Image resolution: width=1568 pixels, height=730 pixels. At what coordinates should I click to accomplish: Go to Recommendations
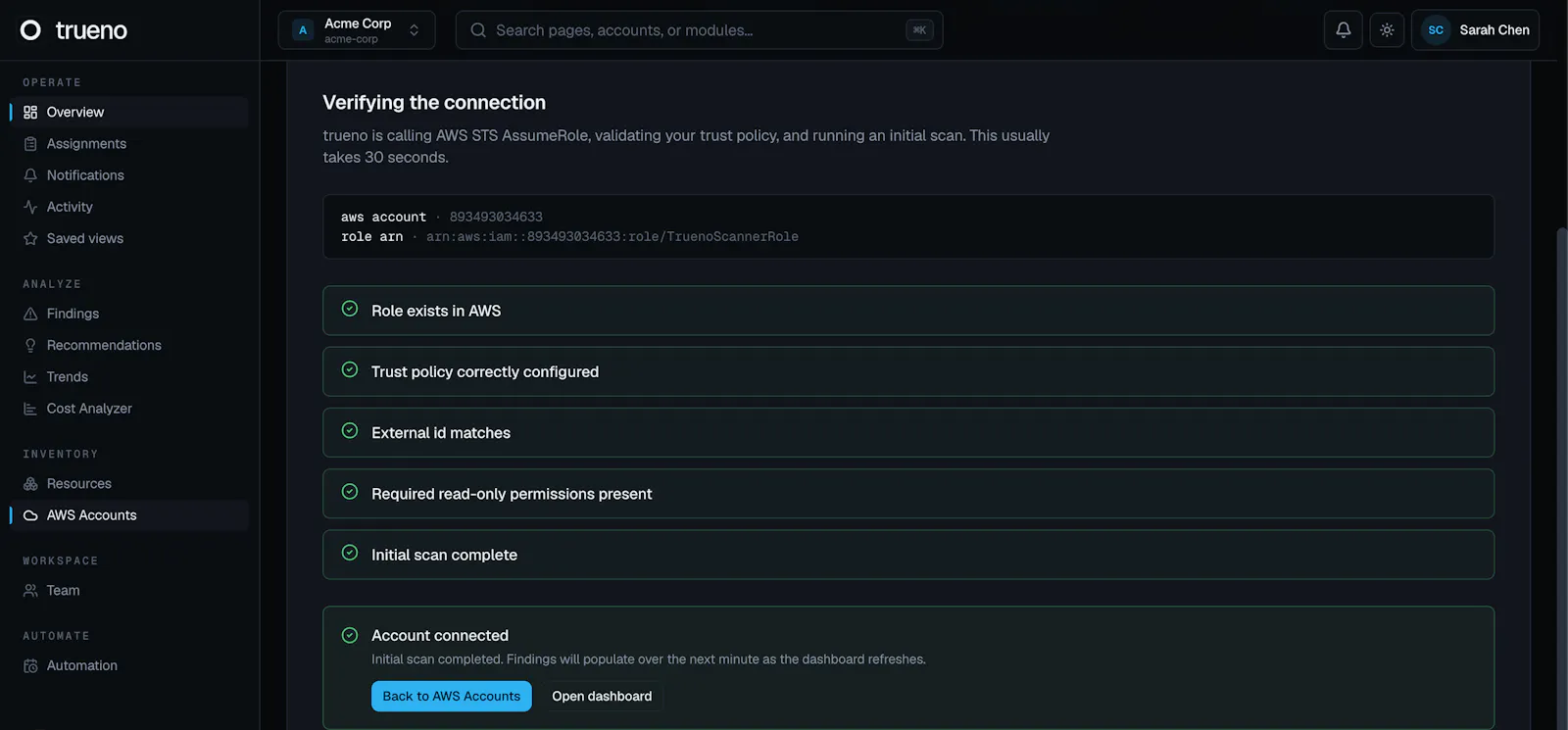click(x=129, y=345)
